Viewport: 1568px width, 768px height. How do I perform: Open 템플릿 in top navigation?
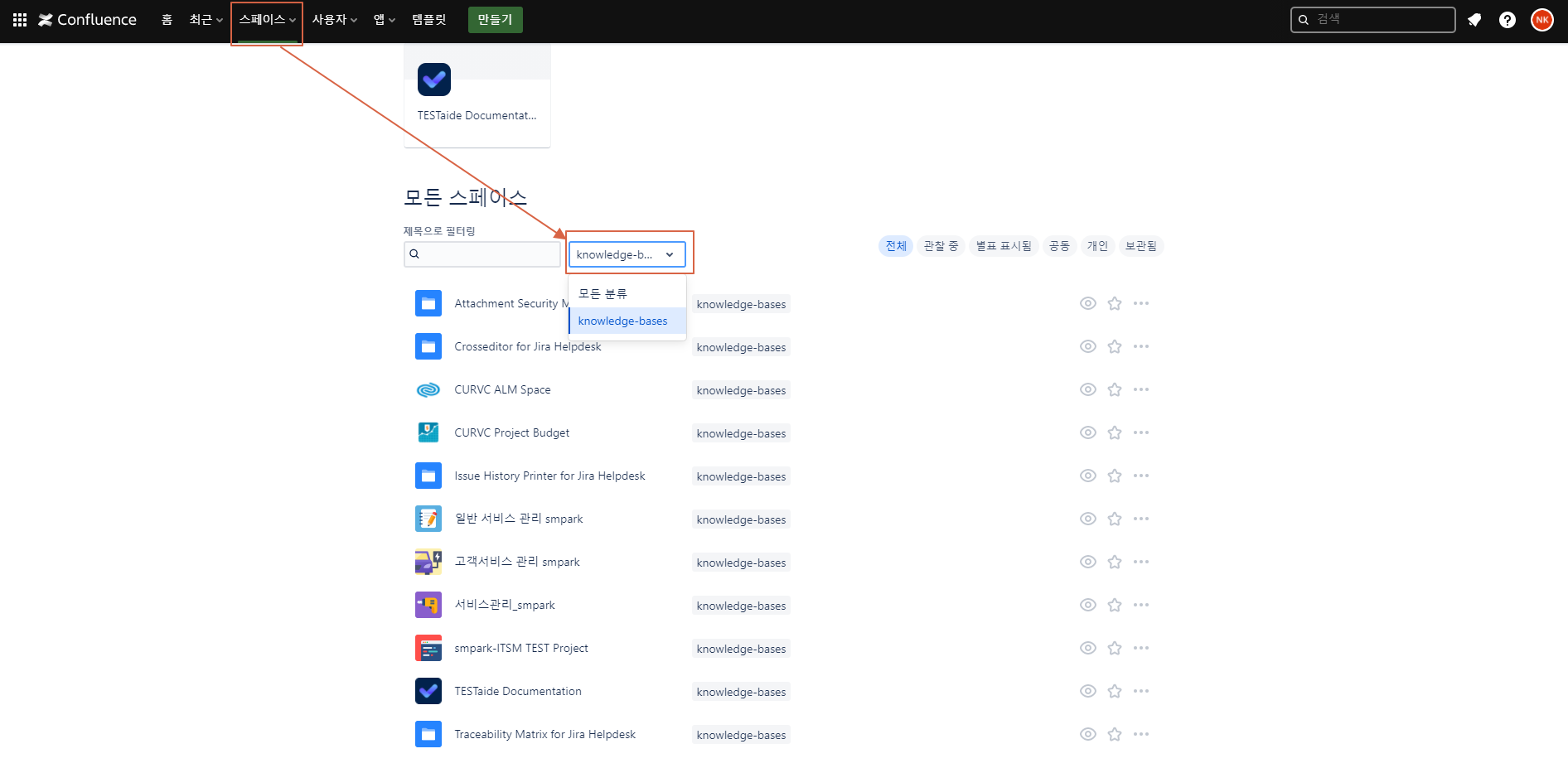428,20
